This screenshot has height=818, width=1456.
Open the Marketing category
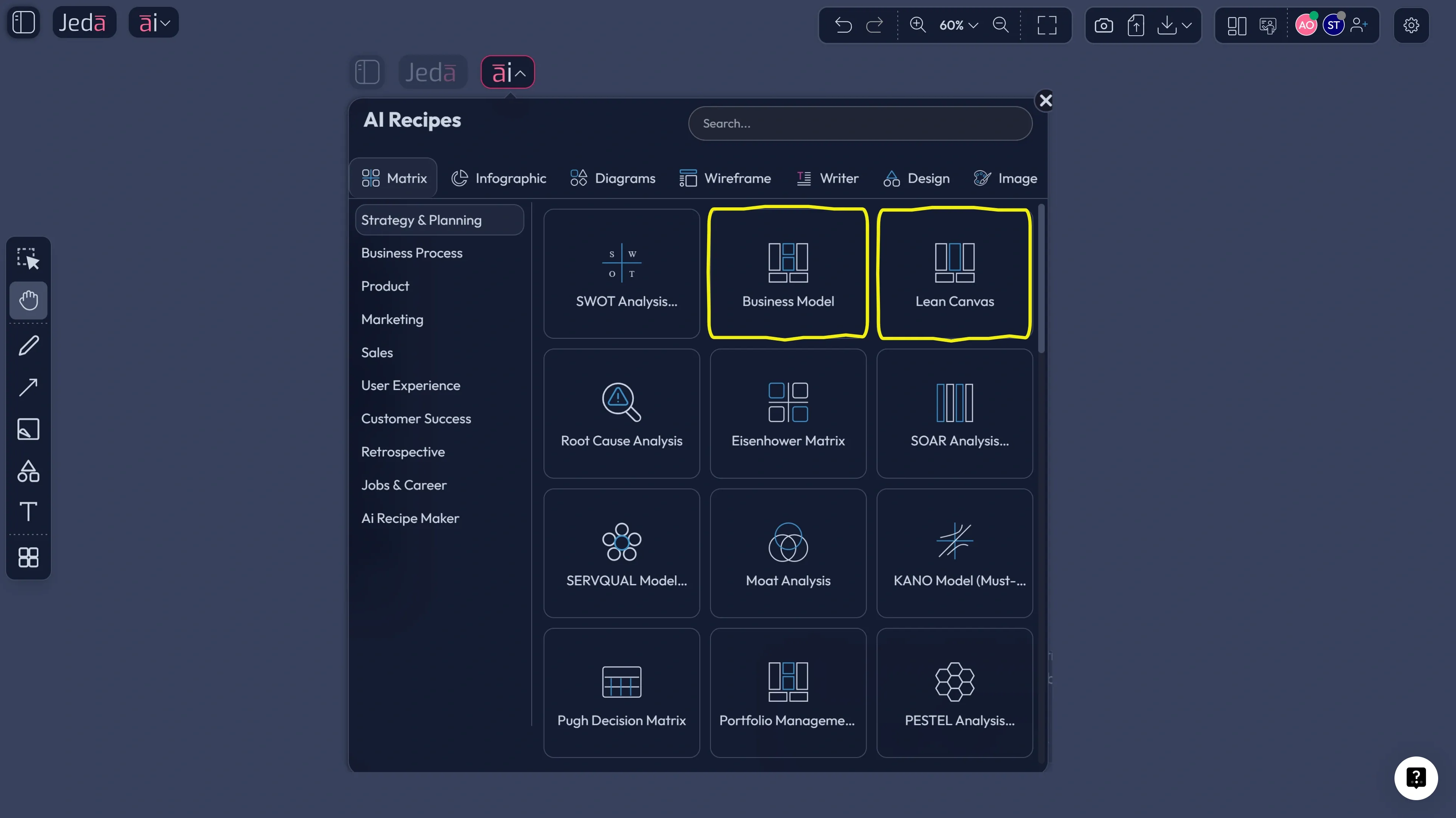click(392, 319)
